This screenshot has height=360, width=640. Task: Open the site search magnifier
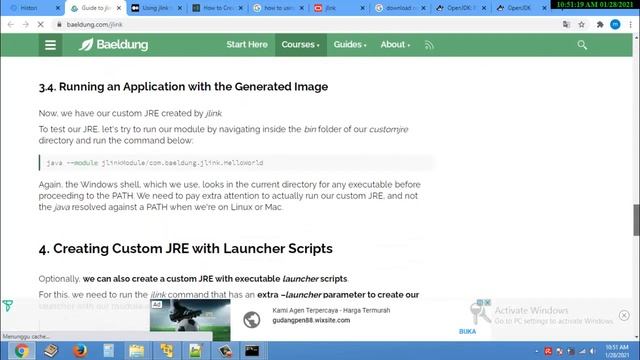tap(582, 45)
